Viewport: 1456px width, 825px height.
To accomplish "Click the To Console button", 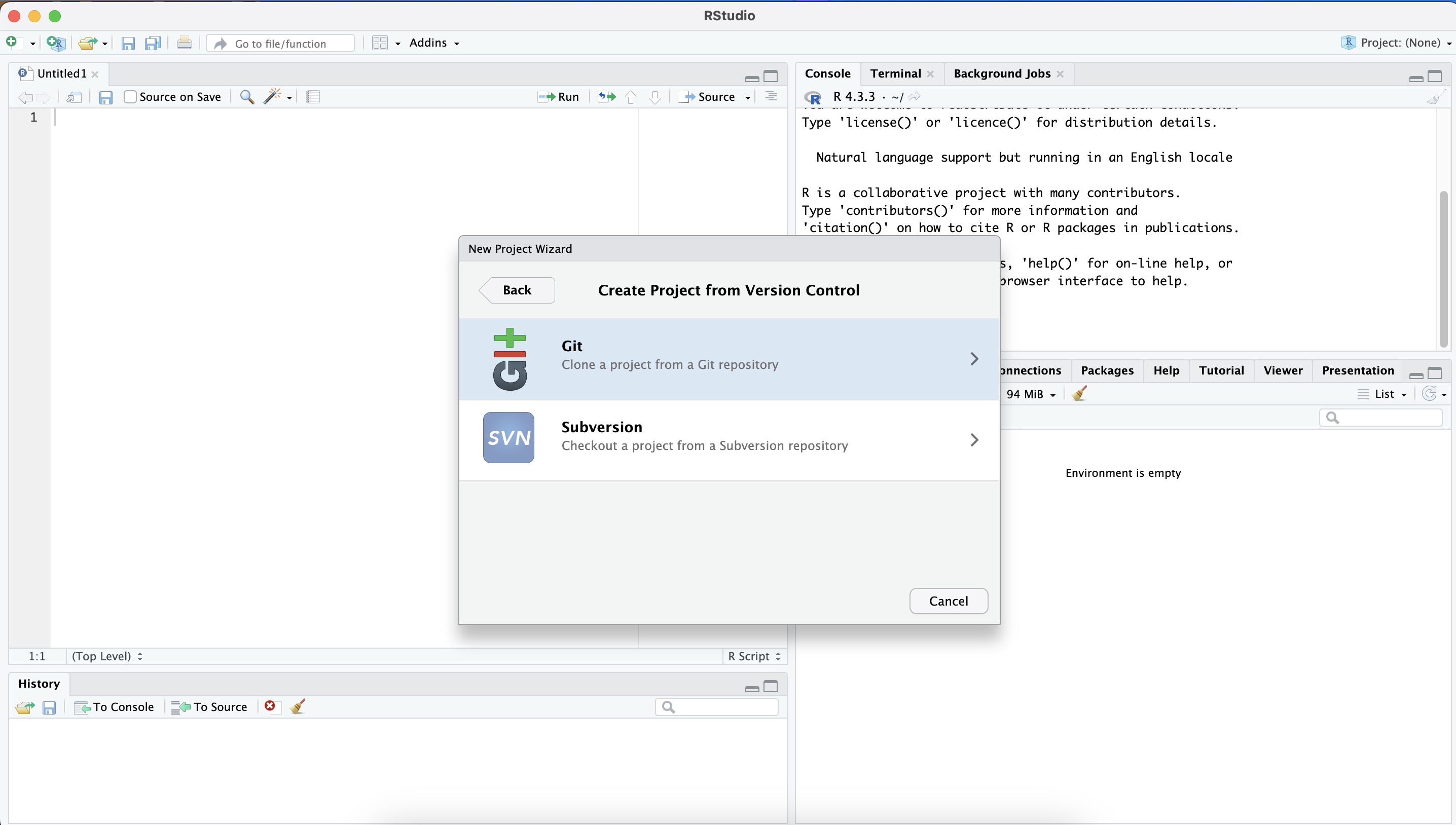I will (x=114, y=707).
